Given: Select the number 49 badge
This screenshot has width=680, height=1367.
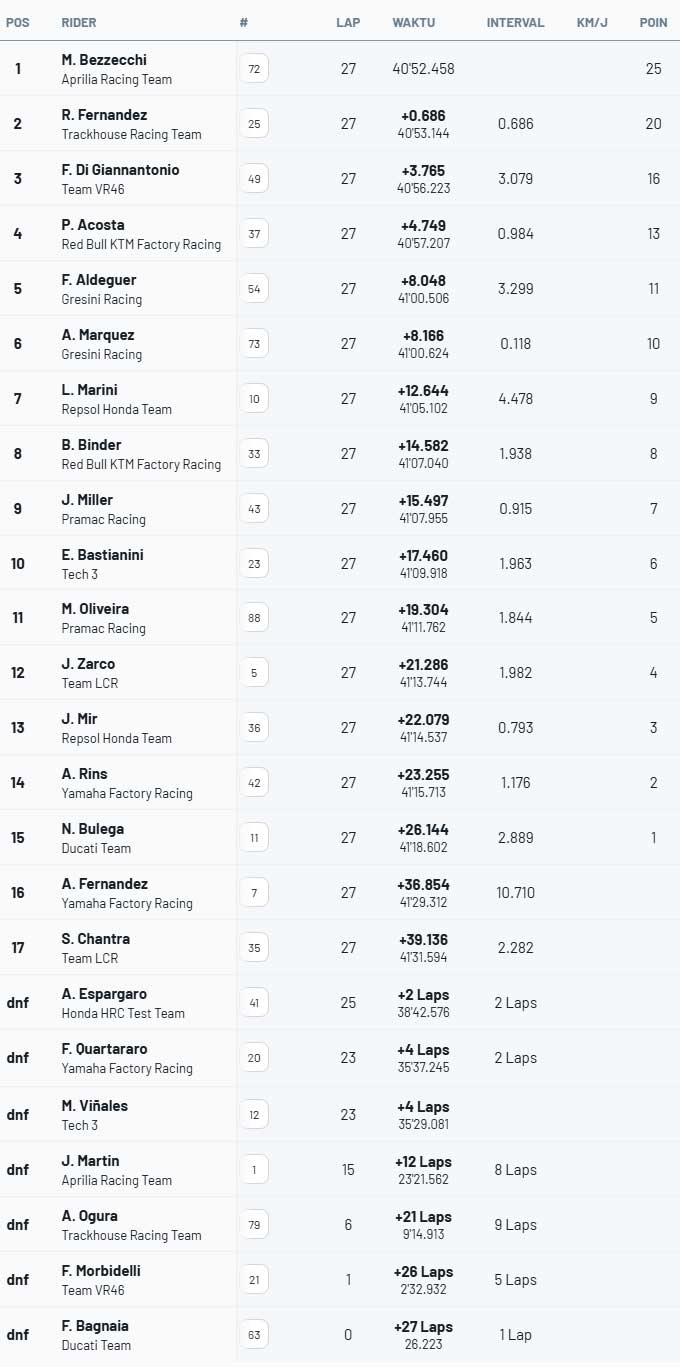Looking at the screenshot, I should click(254, 179).
